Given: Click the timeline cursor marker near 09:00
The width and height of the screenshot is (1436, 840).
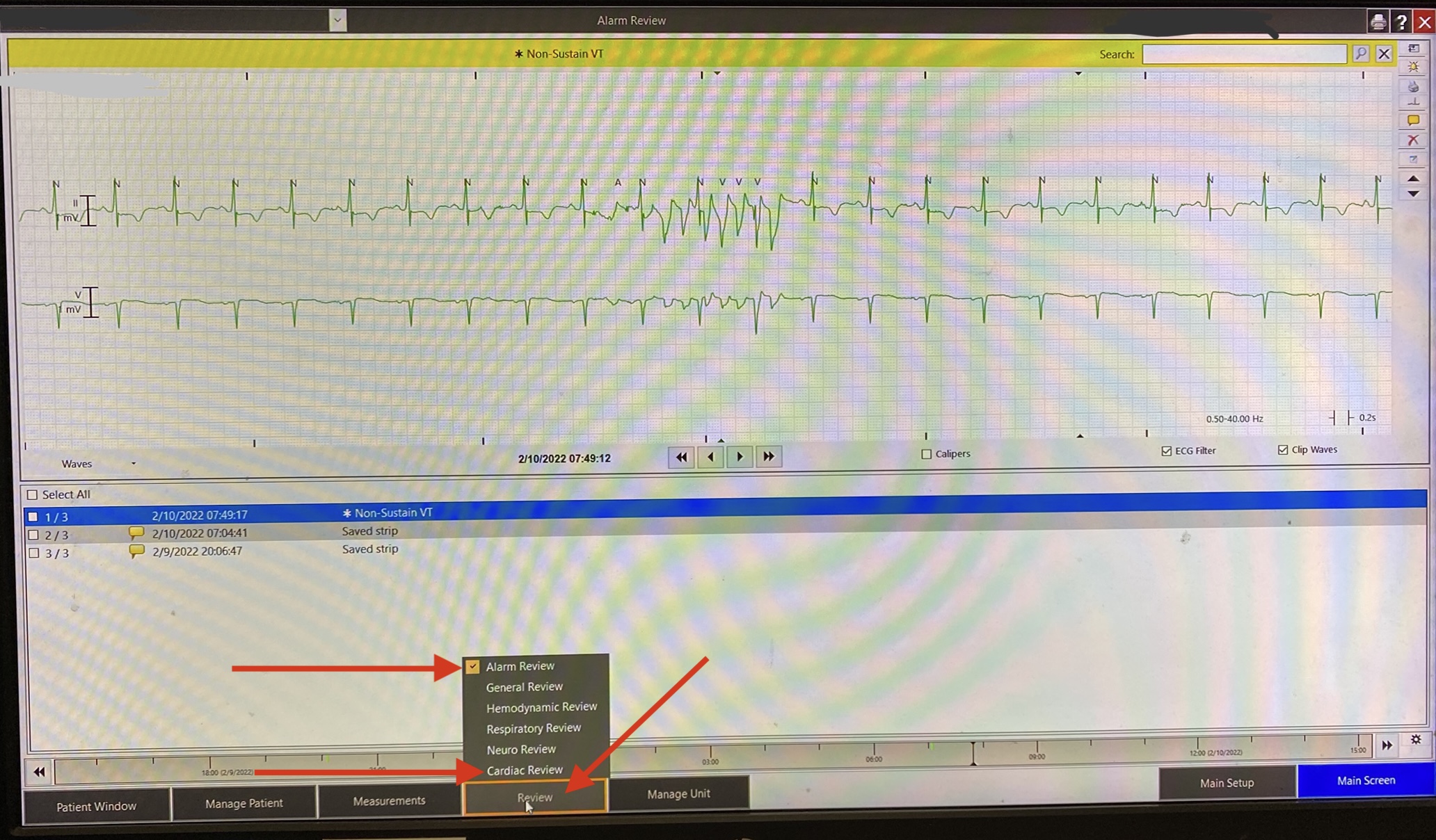Looking at the screenshot, I should (x=973, y=753).
